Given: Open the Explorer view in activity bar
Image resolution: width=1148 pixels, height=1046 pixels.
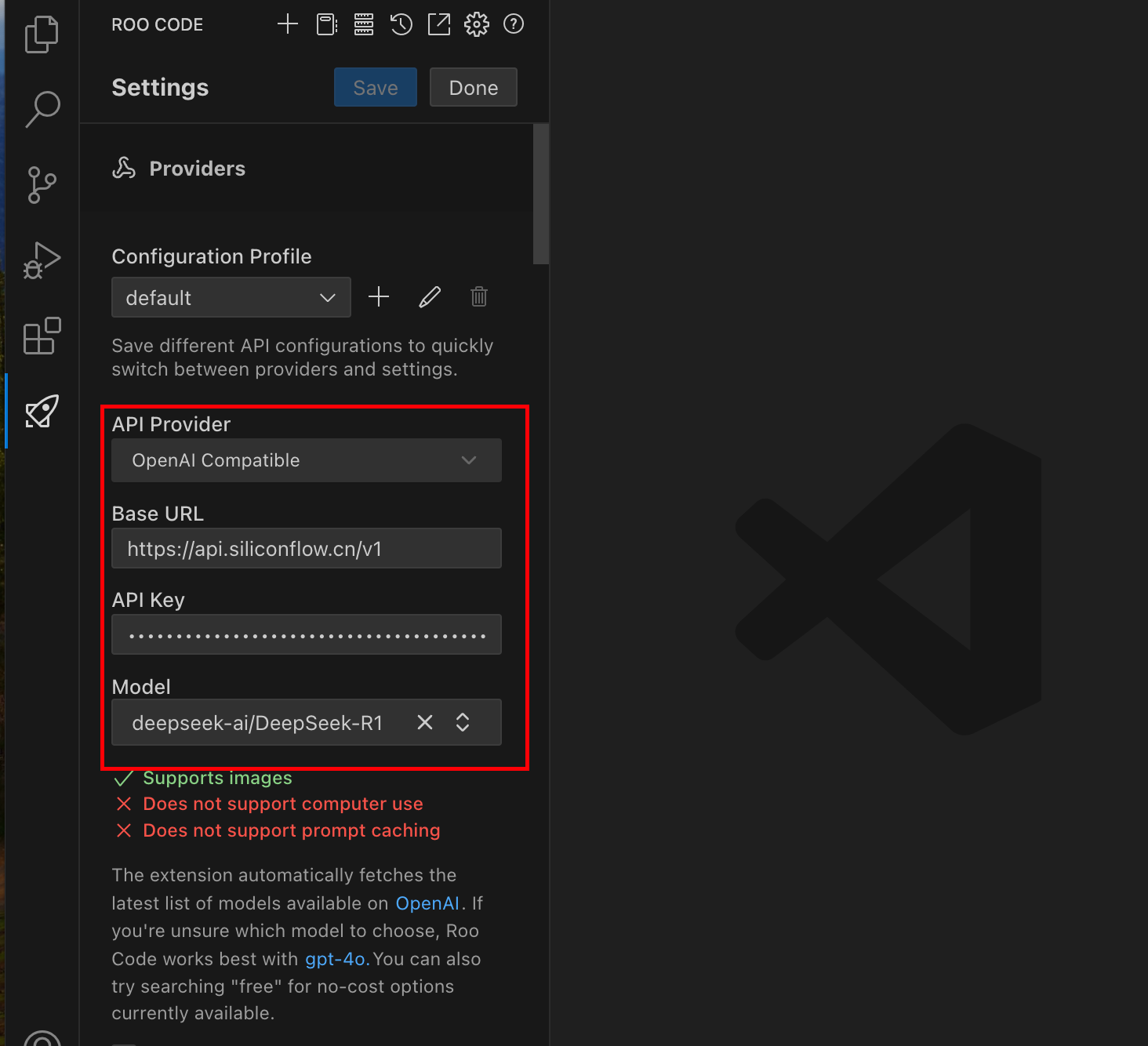Looking at the screenshot, I should 42,35.
